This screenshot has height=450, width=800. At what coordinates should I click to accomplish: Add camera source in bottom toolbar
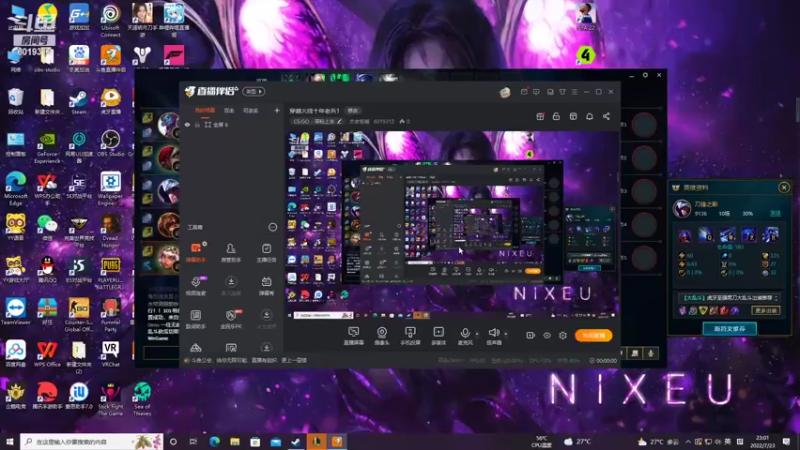point(382,336)
